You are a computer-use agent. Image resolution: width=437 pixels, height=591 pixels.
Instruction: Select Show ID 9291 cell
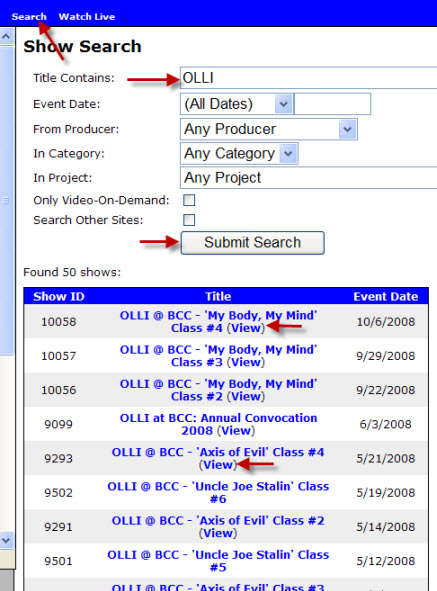point(58,527)
